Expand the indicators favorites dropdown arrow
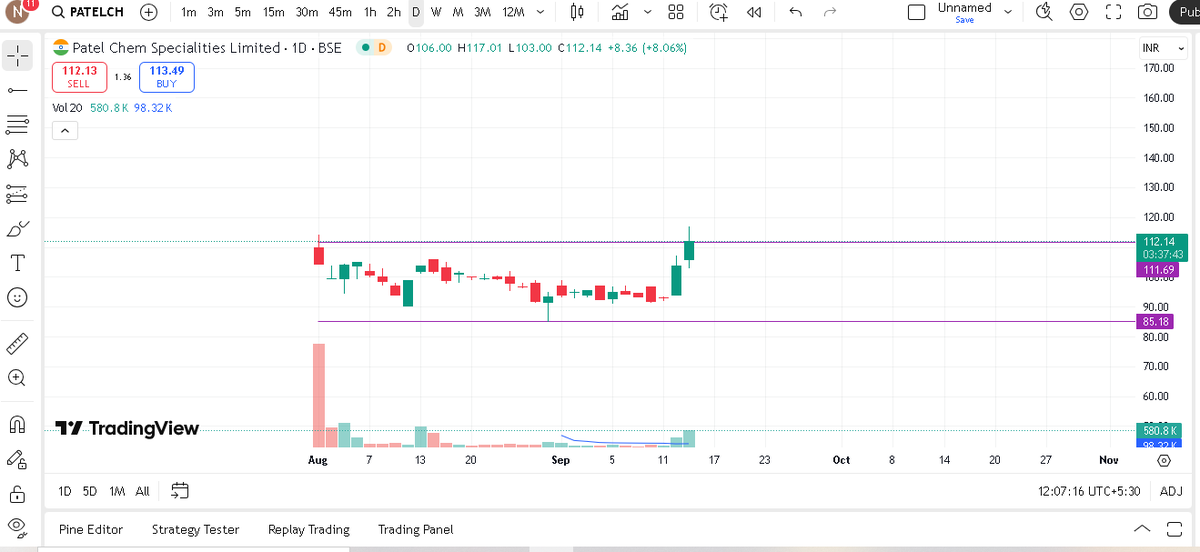 click(647, 12)
